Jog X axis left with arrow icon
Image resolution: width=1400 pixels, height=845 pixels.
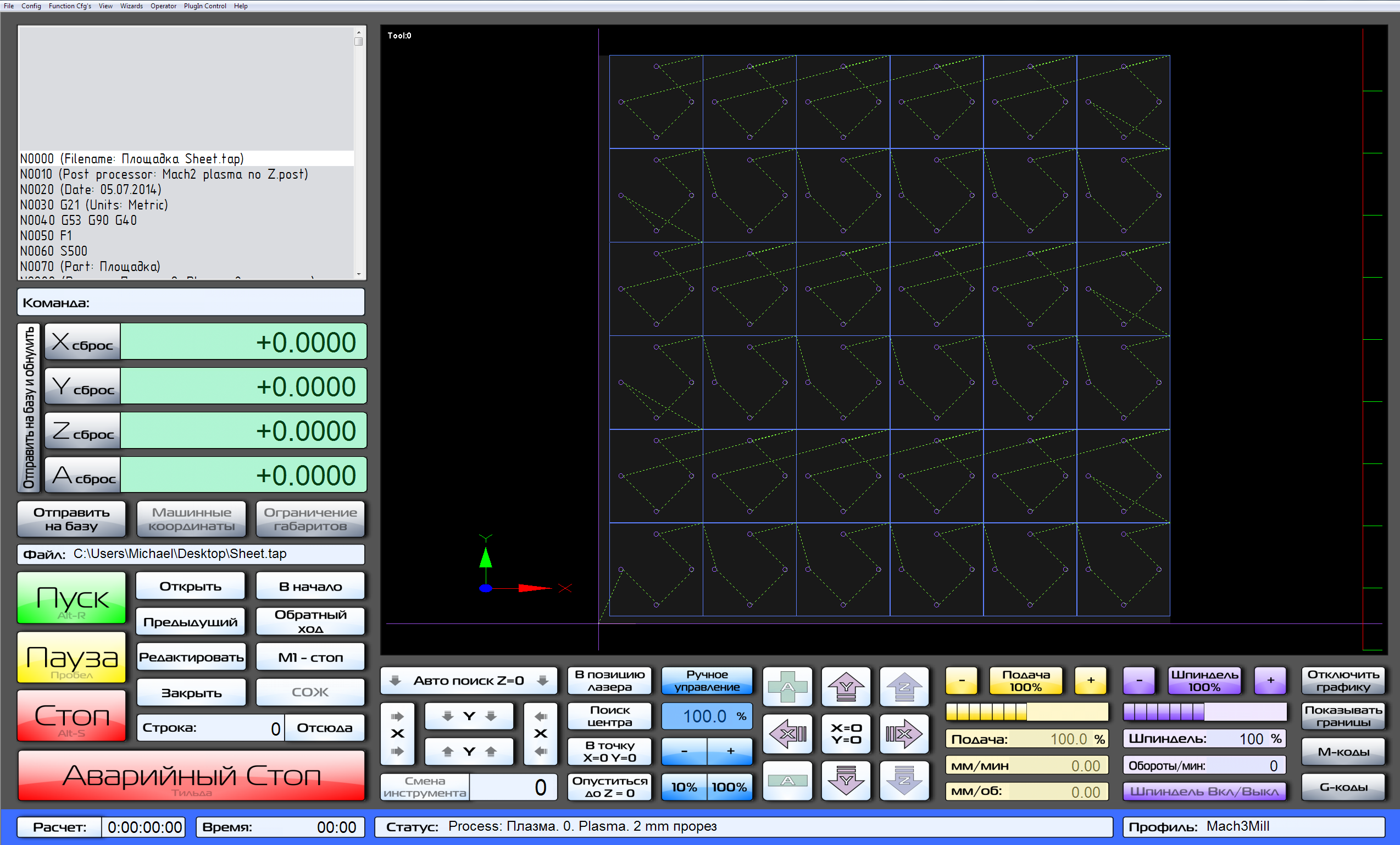click(x=787, y=733)
